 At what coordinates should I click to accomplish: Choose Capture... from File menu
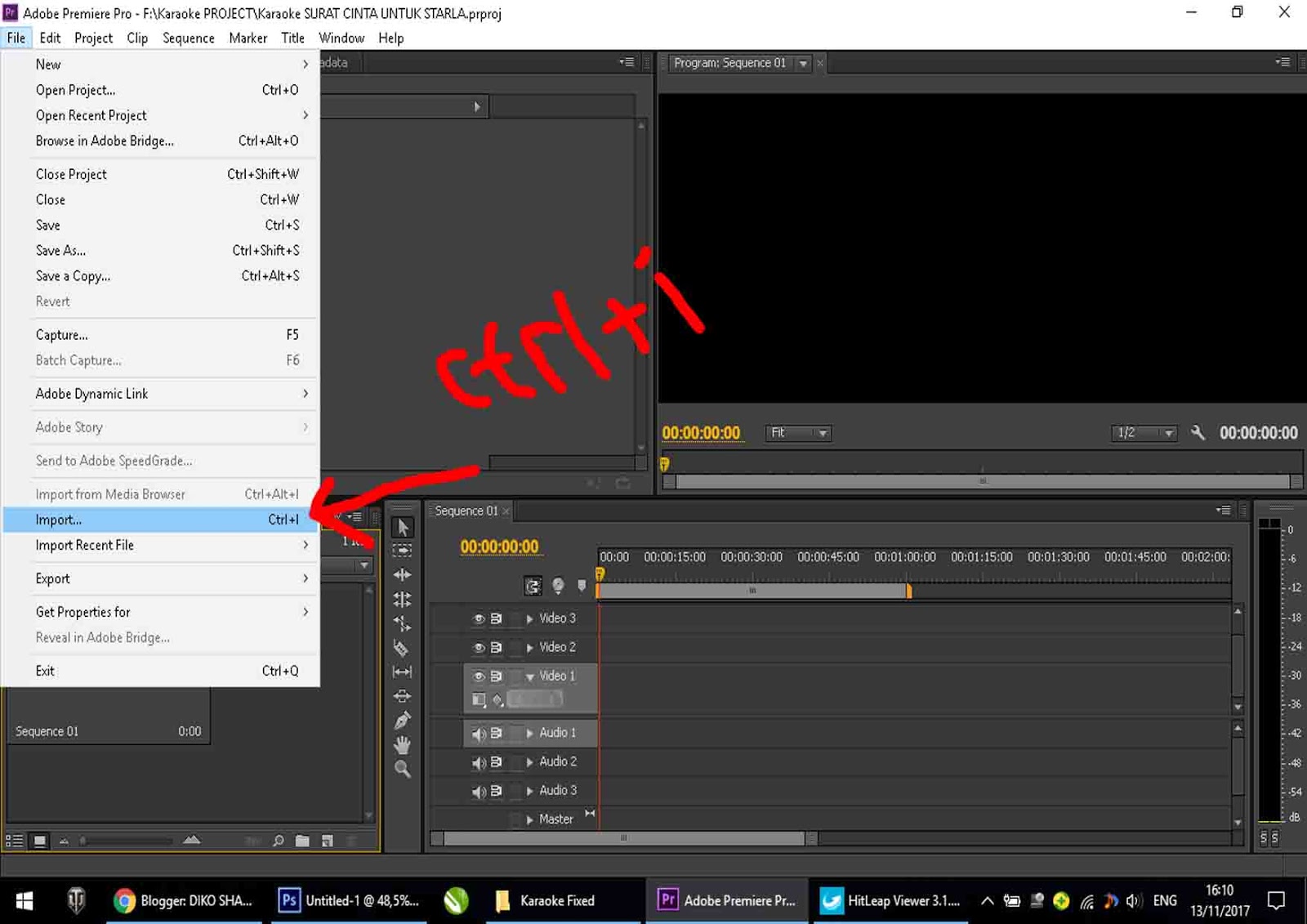pos(160,334)
